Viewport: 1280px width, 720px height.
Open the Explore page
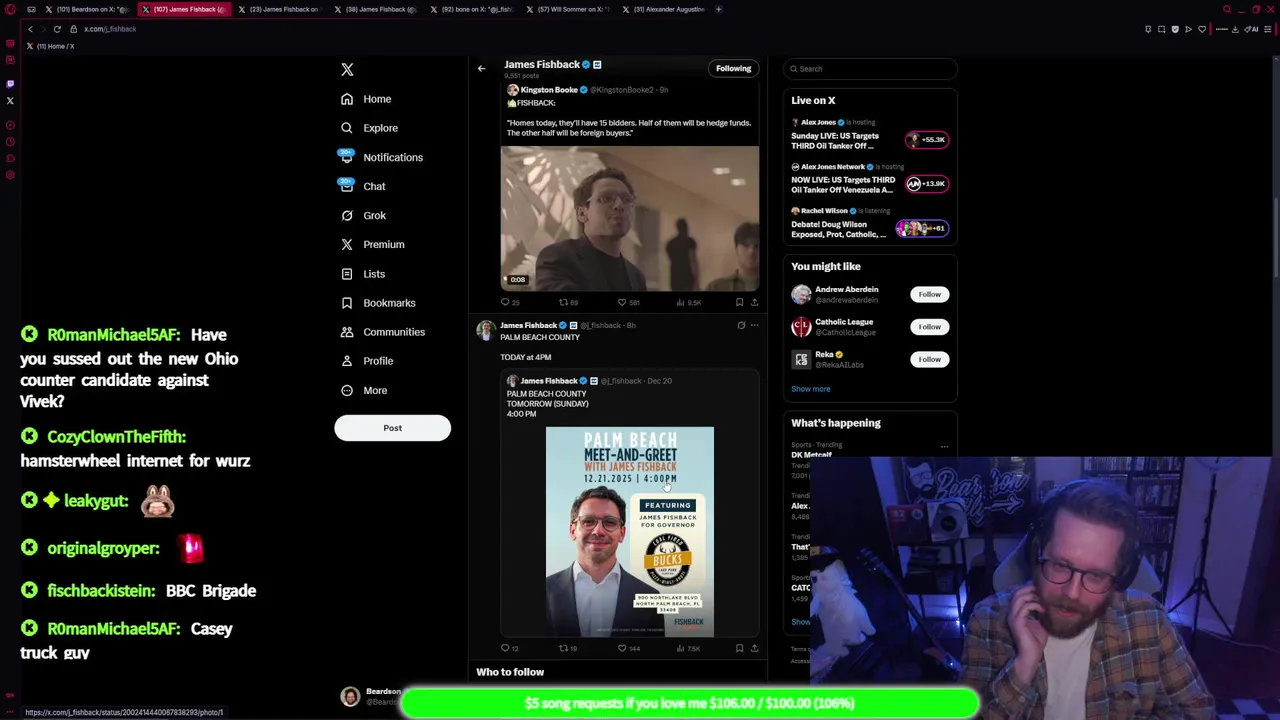click(x=369, y=128)
